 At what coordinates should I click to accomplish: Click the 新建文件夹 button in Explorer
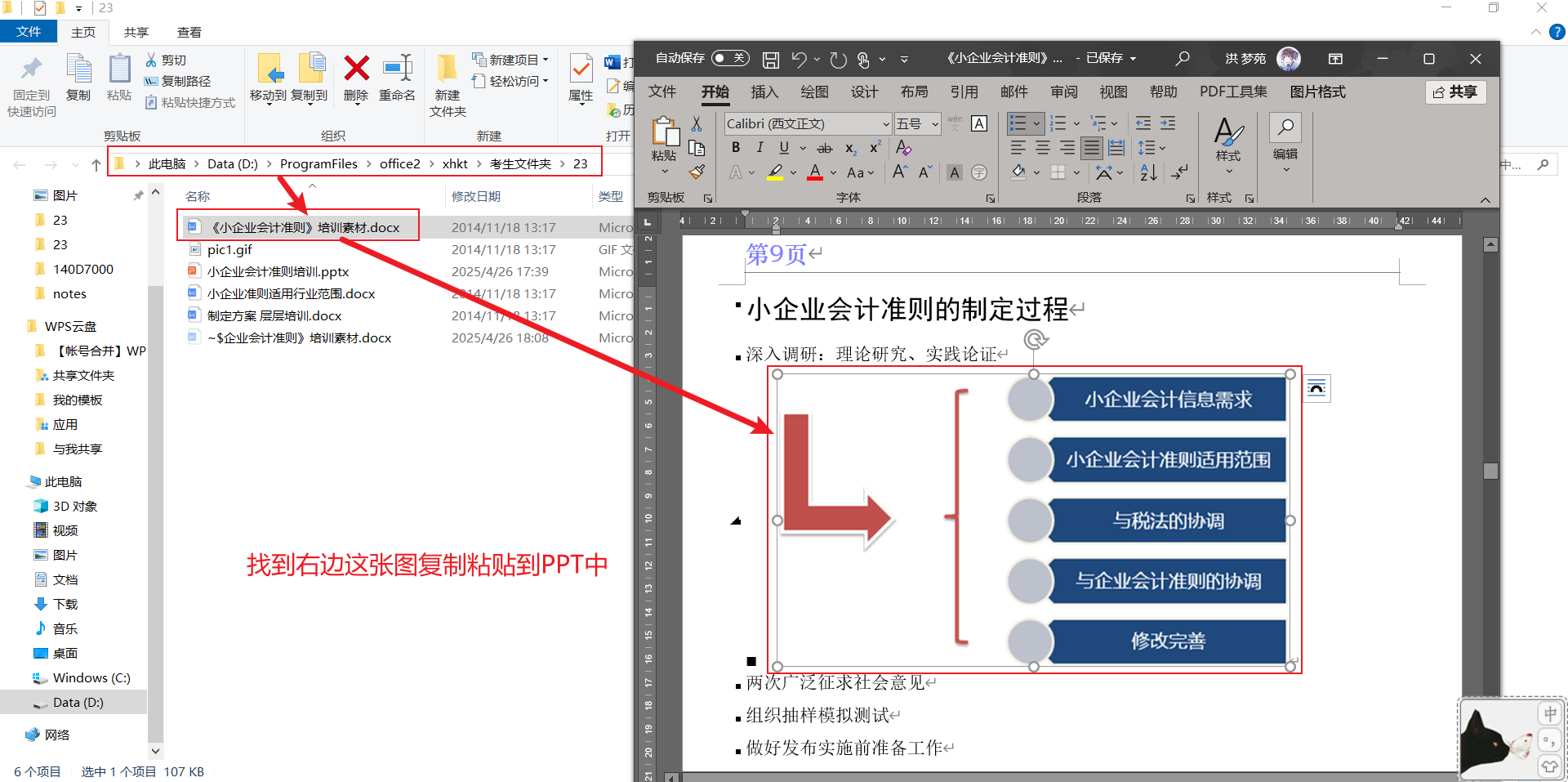[x=448, y=86]
